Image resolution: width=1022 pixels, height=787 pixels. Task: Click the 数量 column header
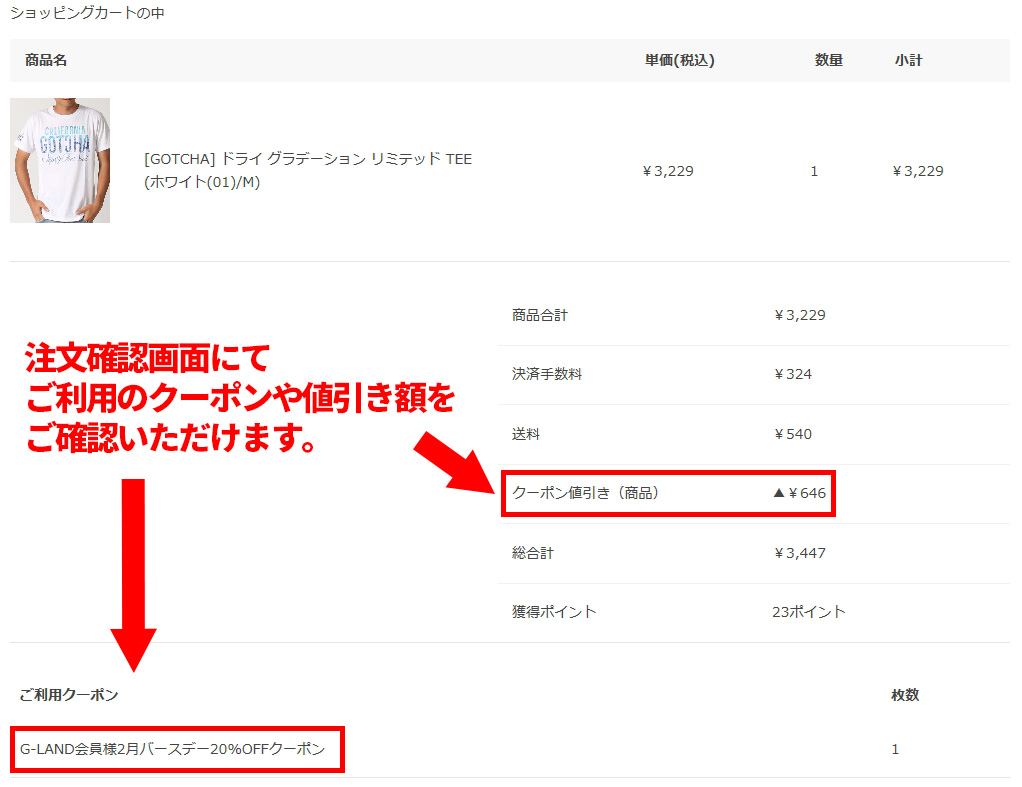tap(830, 60)
